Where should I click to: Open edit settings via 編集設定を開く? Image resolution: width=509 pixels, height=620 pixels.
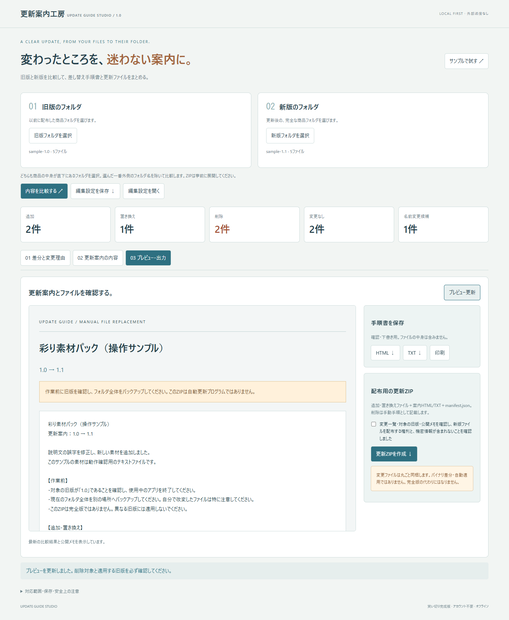pos(144,191)
